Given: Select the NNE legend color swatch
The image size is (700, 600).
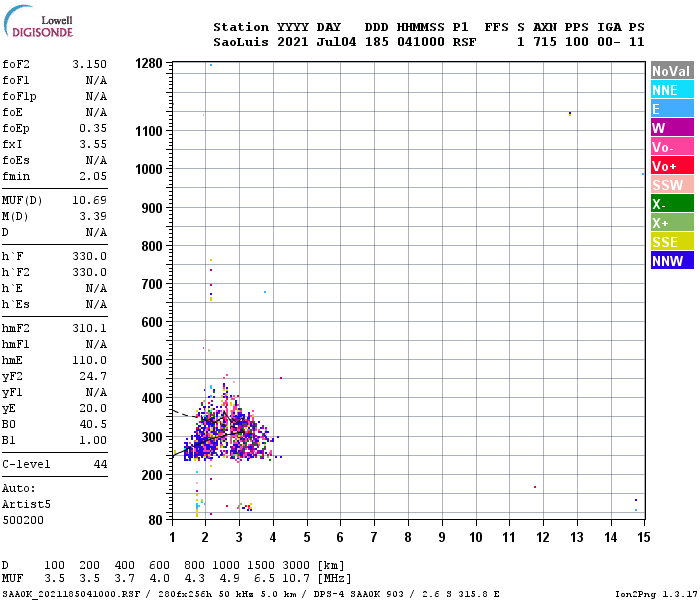Looking at the screenshot, I should (x=672, y=90).
